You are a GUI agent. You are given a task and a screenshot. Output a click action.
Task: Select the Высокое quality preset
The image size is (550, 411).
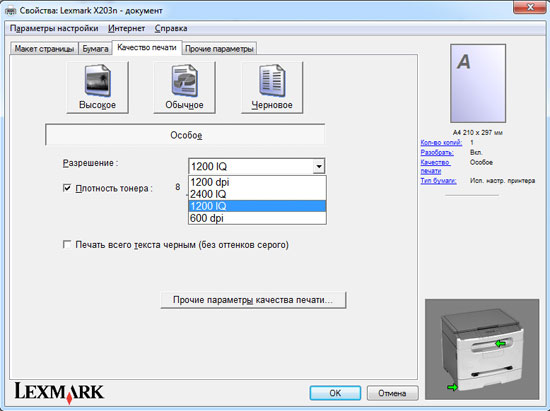tap(98, 87)
